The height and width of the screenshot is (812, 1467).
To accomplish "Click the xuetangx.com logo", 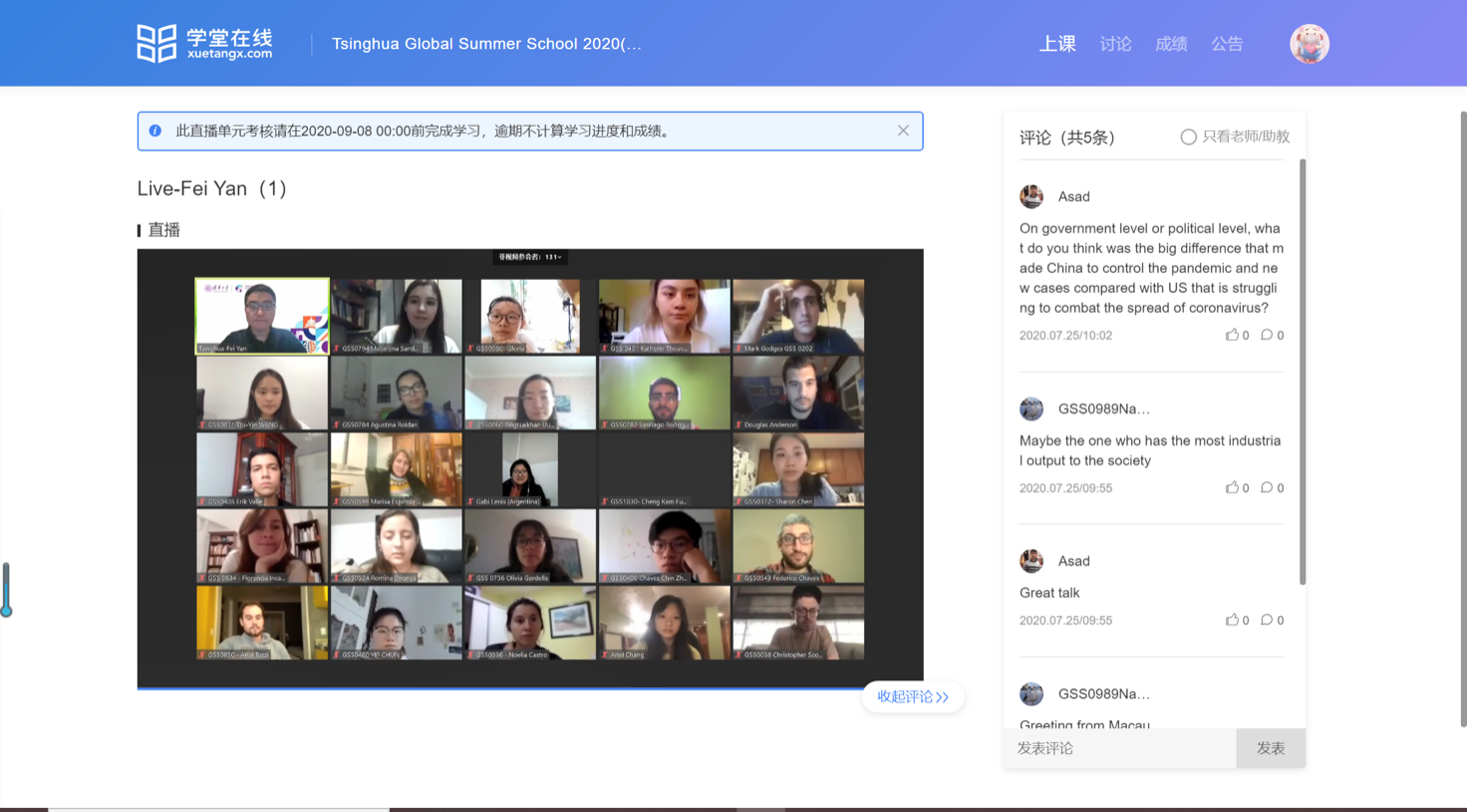I will 204,44.
